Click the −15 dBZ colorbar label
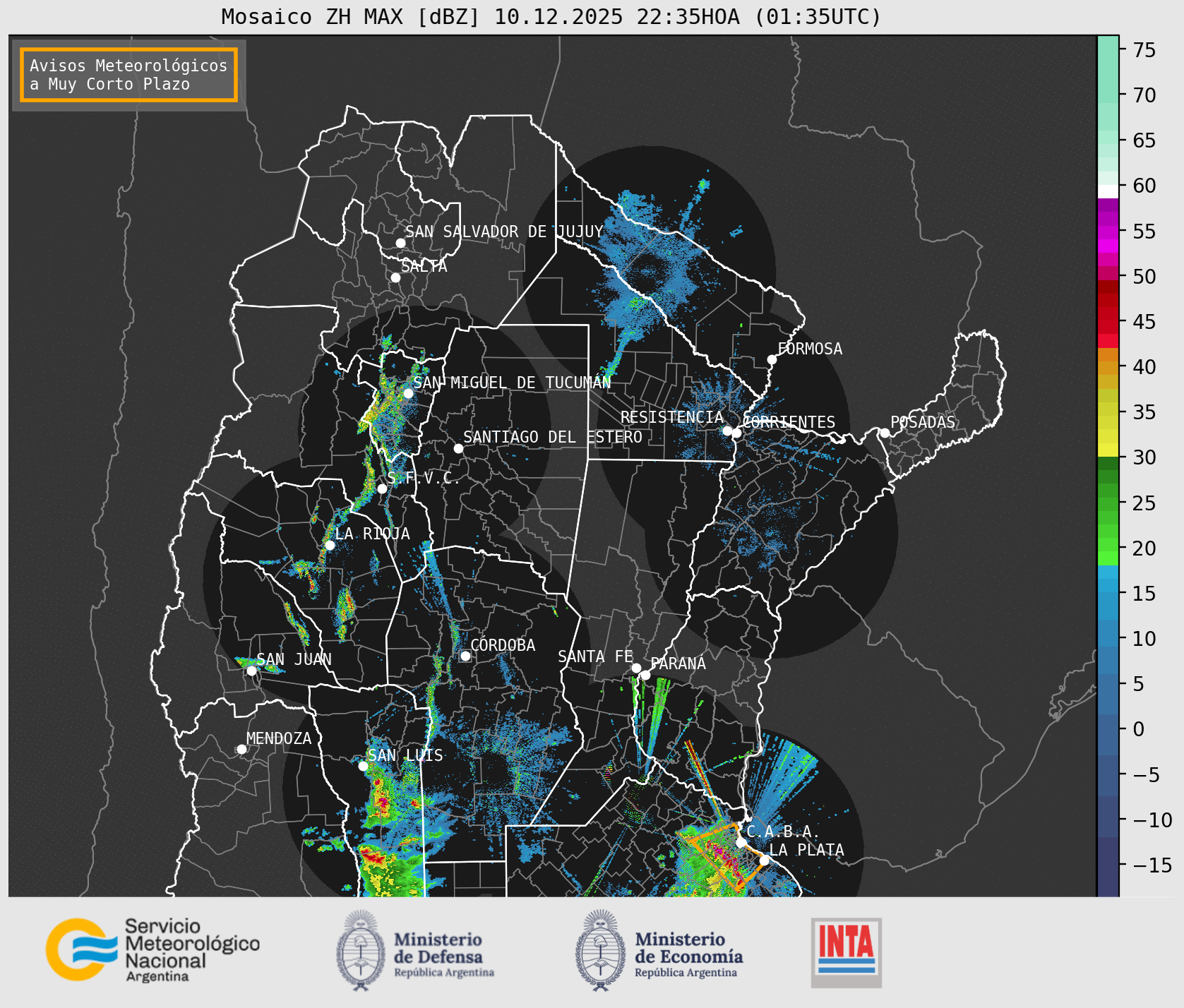Viewport: 1184px width, 1008px height. (1152, 865)
